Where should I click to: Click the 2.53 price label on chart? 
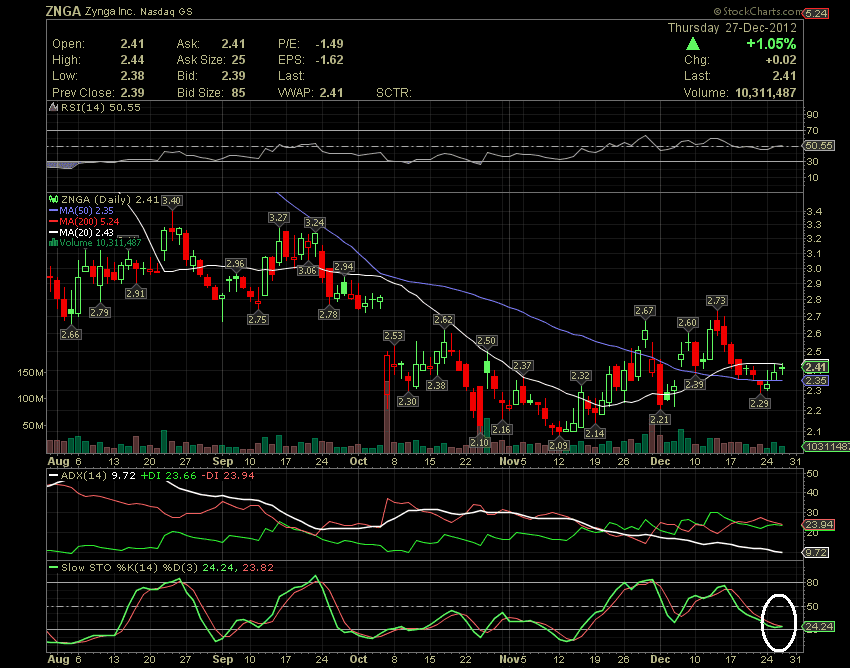393,336
